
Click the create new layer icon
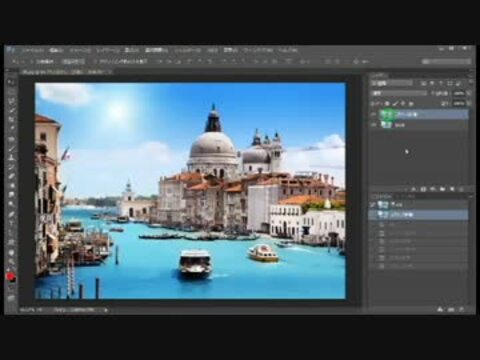[x=452, y=189]
